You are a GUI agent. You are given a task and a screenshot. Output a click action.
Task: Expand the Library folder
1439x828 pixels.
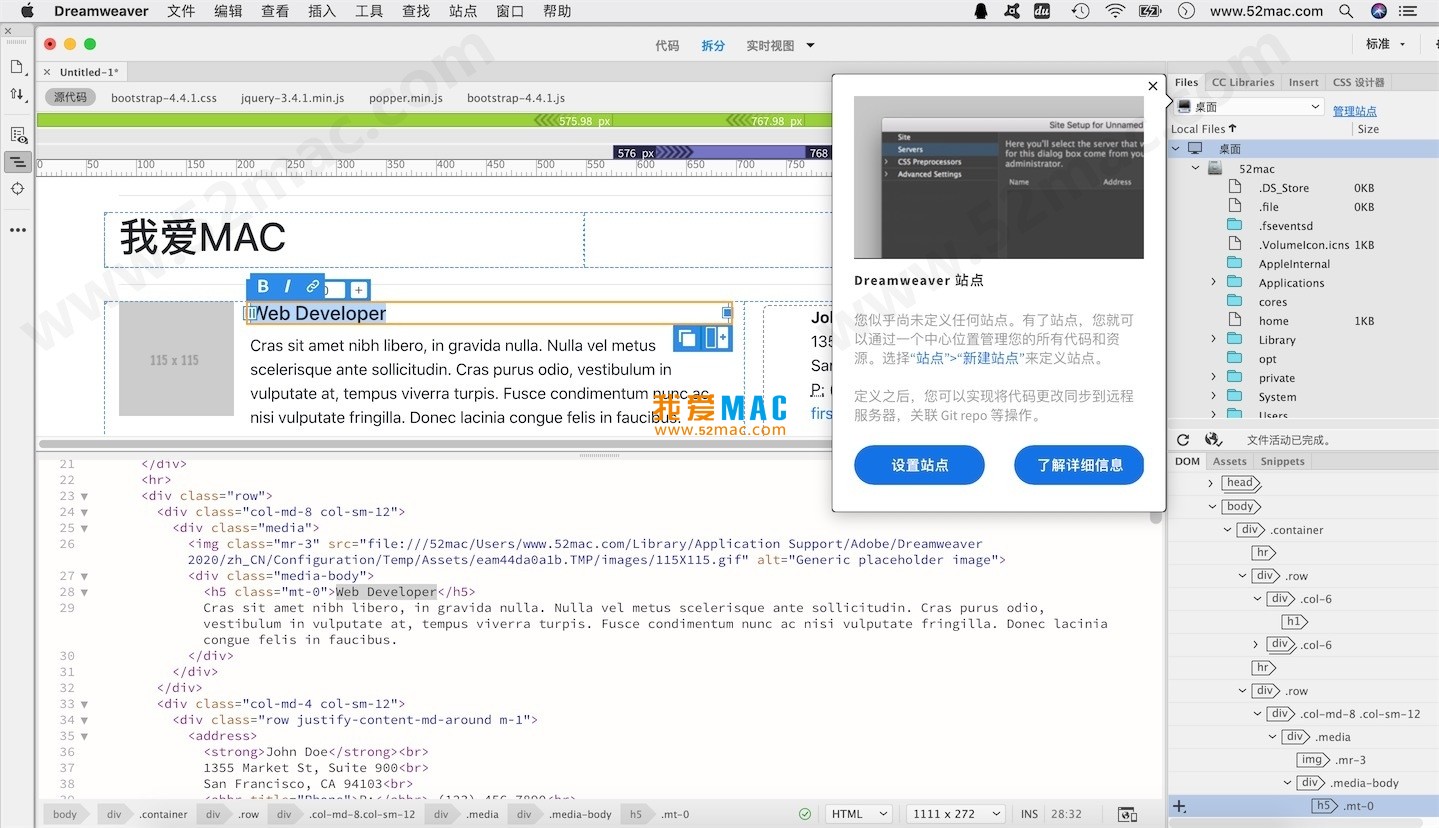(x=1214, y=340)
